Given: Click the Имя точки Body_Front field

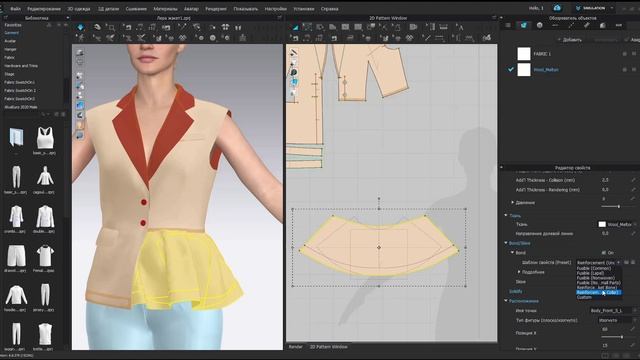Looking at the screenshot, I should coord(612,311).
